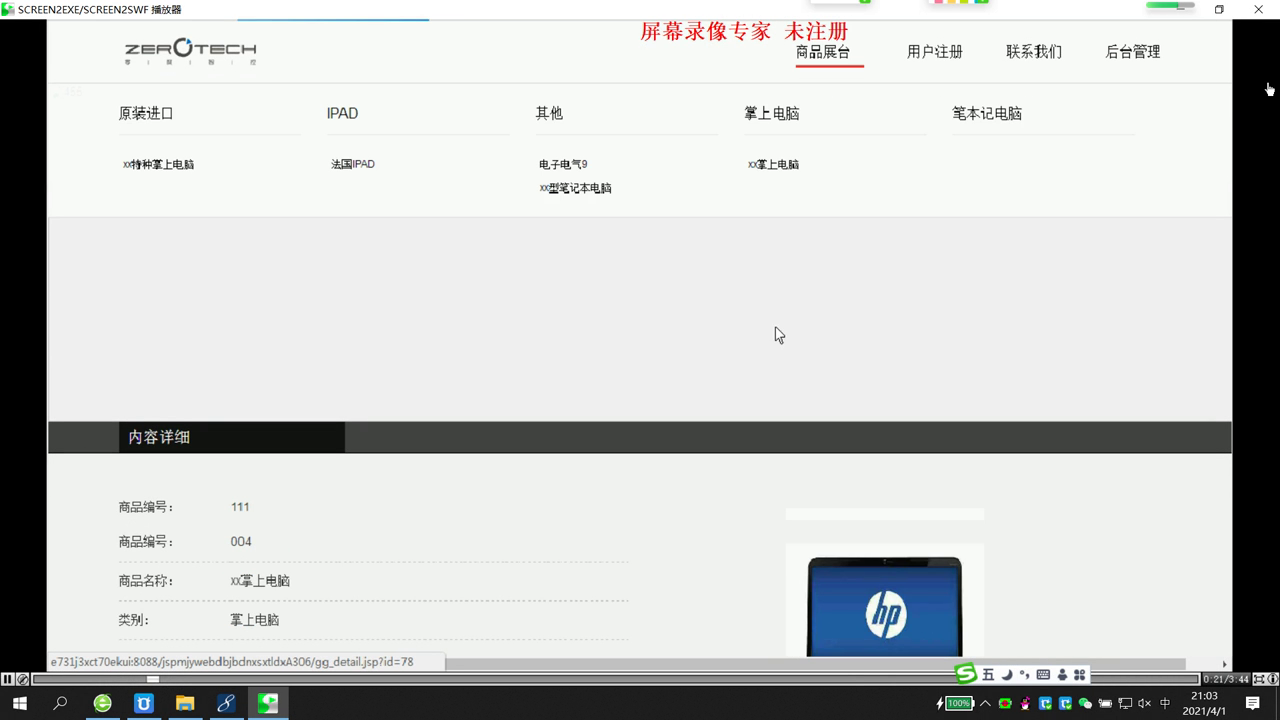Toggle Wubi 五 input mode

[x=988, y=675]
